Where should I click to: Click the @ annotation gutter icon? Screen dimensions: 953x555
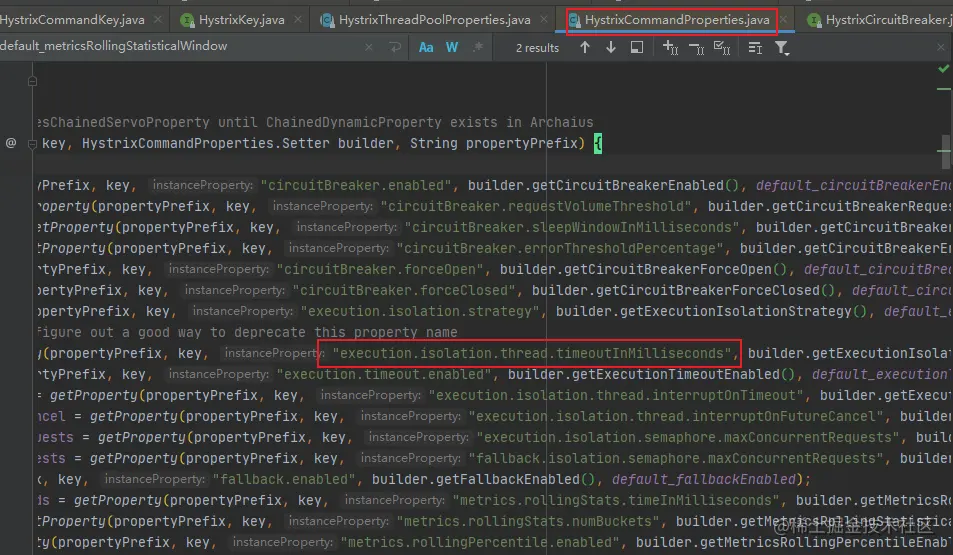(x=11, y=143)
